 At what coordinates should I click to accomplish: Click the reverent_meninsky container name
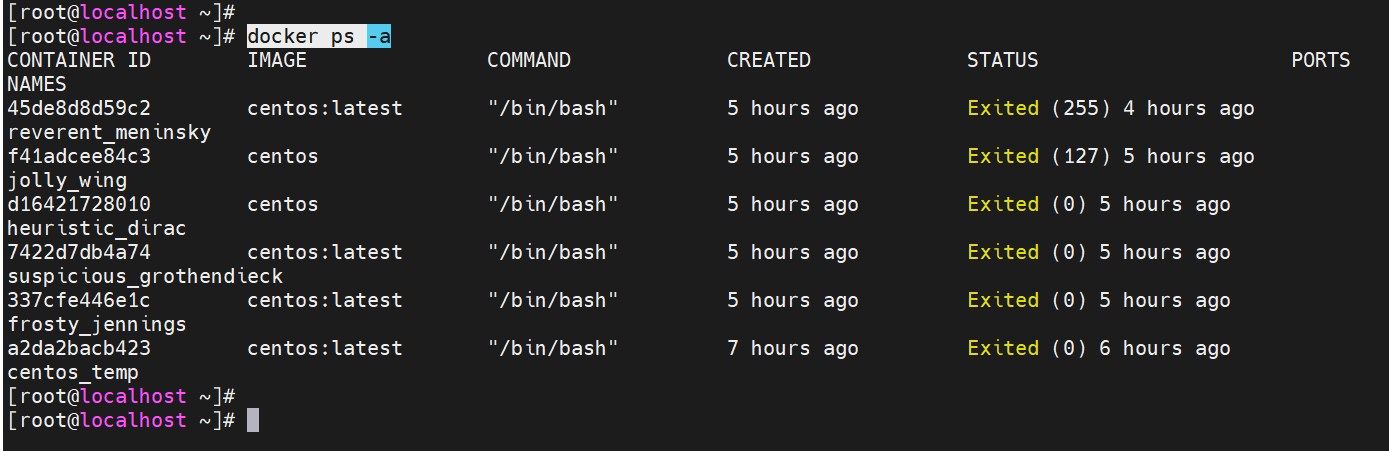109,132
